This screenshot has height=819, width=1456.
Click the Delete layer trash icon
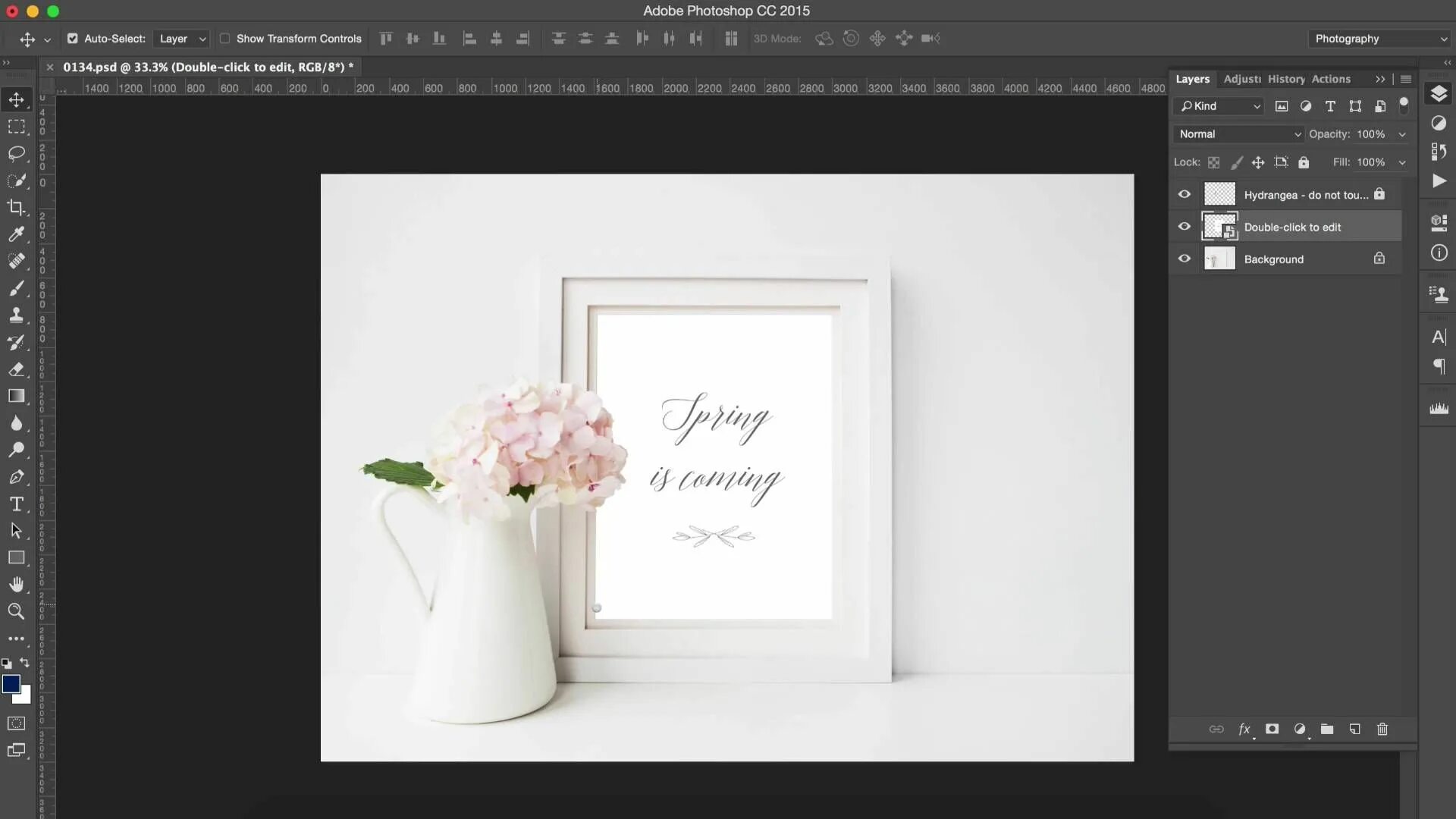point(1382,729)
